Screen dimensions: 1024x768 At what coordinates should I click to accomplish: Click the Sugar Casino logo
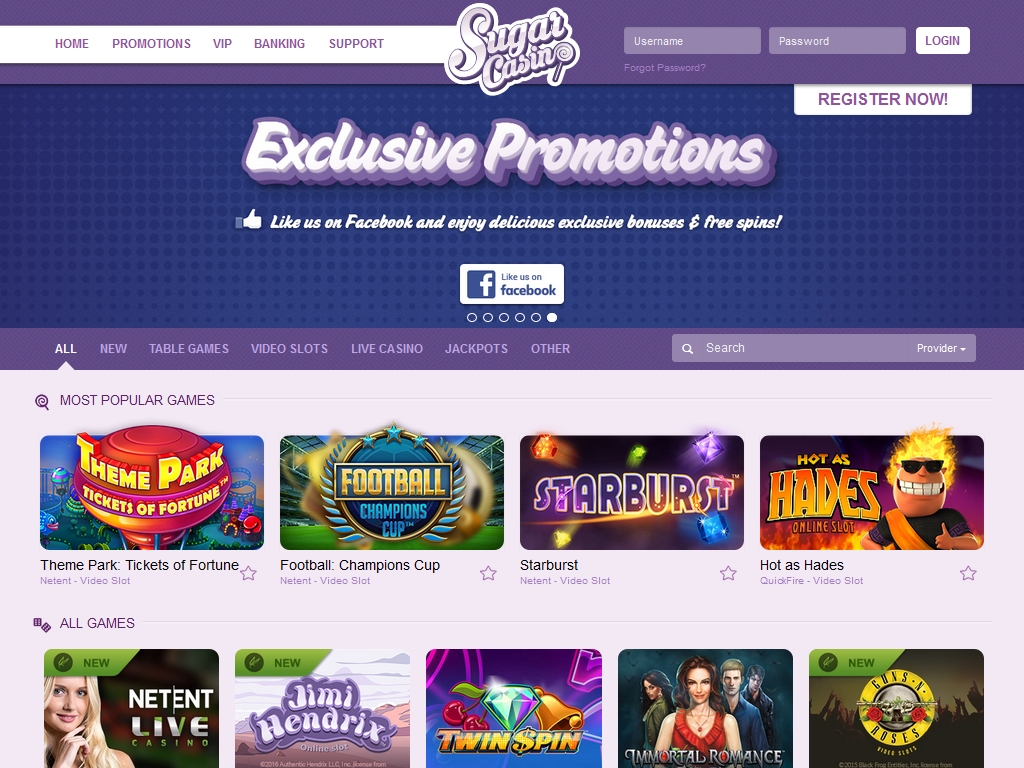pos(511,48)
